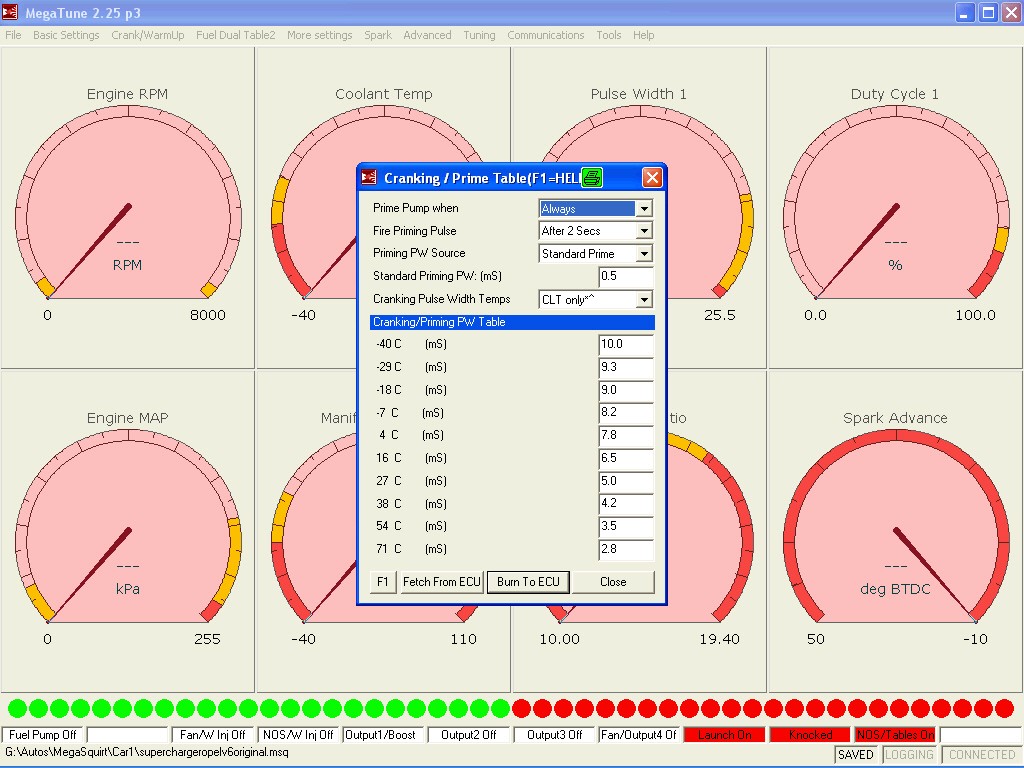Open the Basic Settings menu
Image resolution: width=1024 pixels, height=768 pixels.
point(66,35)
